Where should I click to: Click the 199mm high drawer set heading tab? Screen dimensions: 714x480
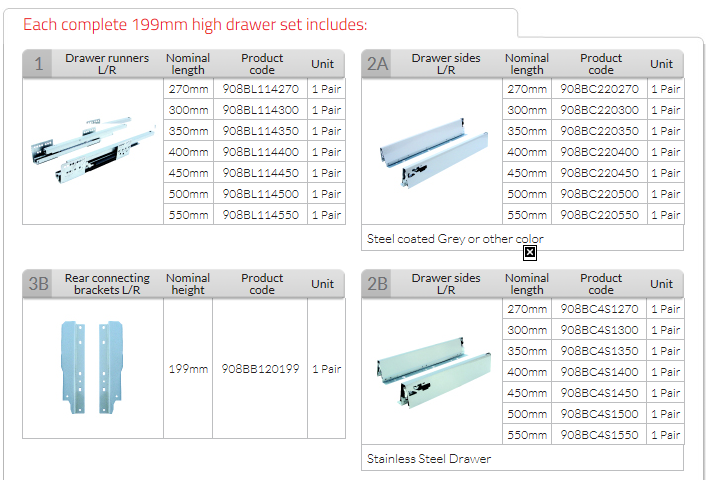pos(196,24)
